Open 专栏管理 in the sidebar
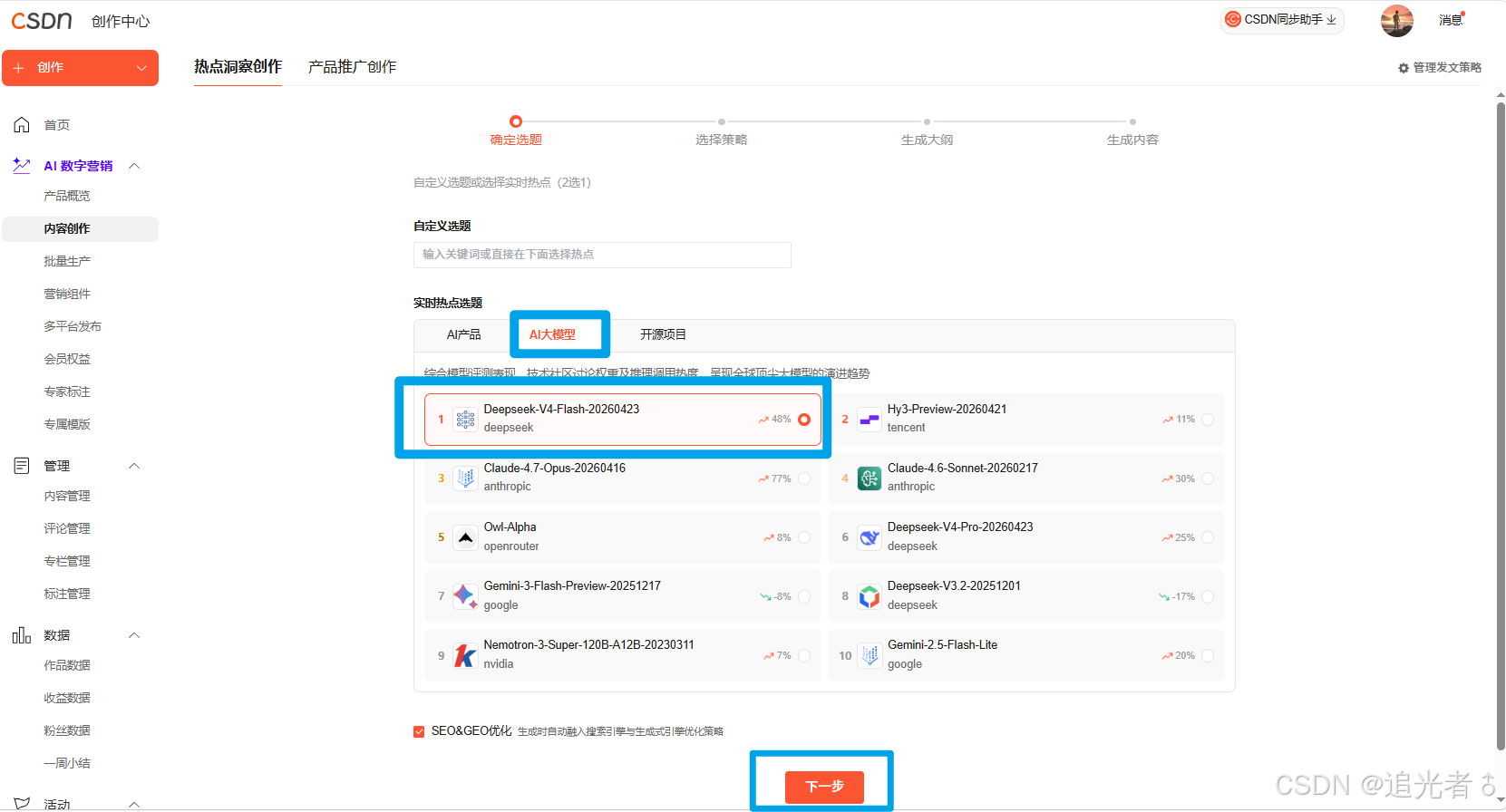 tap(67, 561)
